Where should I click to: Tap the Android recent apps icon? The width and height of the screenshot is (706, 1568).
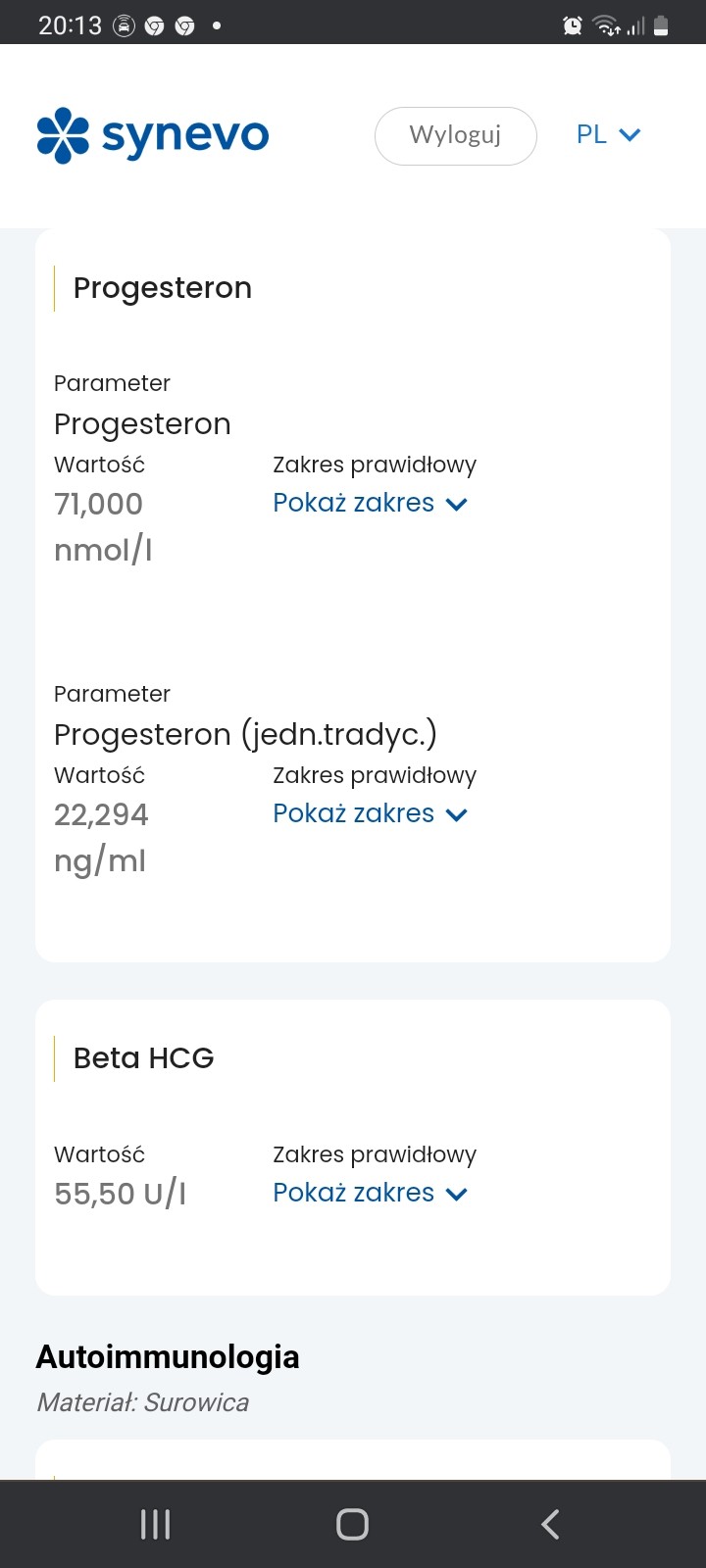[156, 1524]
